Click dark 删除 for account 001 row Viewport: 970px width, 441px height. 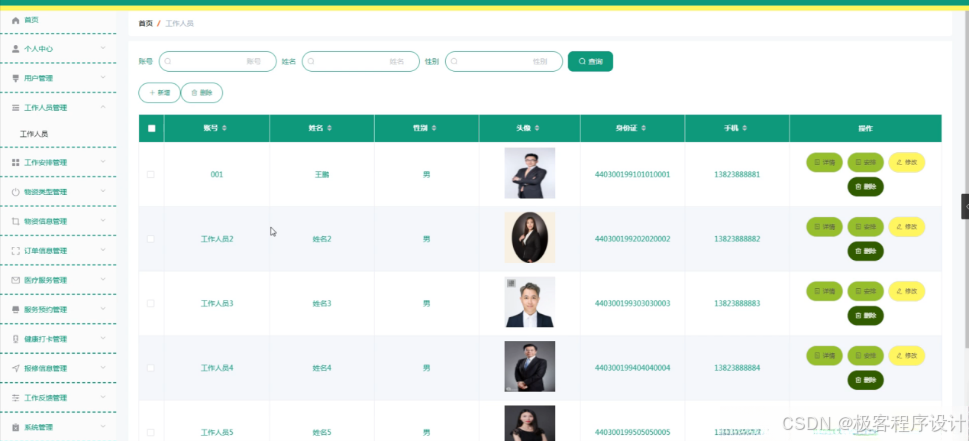tap(865, 187)
